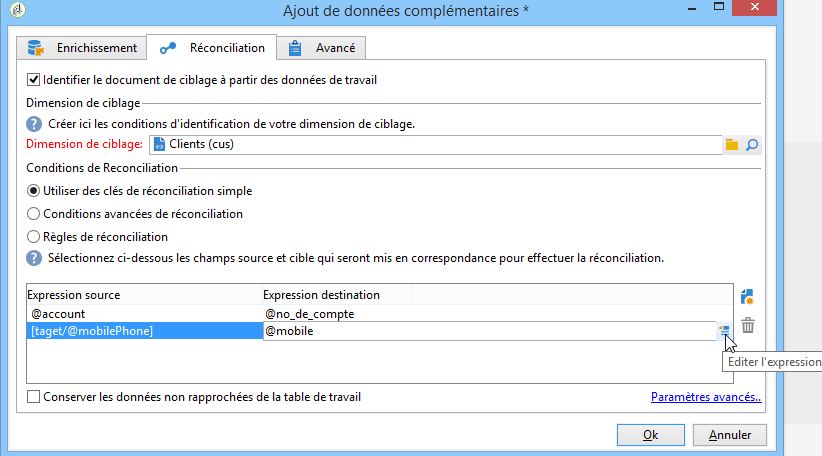Uncheck Identifier le document de ciblage checkbox

click(x=33, y=80)
